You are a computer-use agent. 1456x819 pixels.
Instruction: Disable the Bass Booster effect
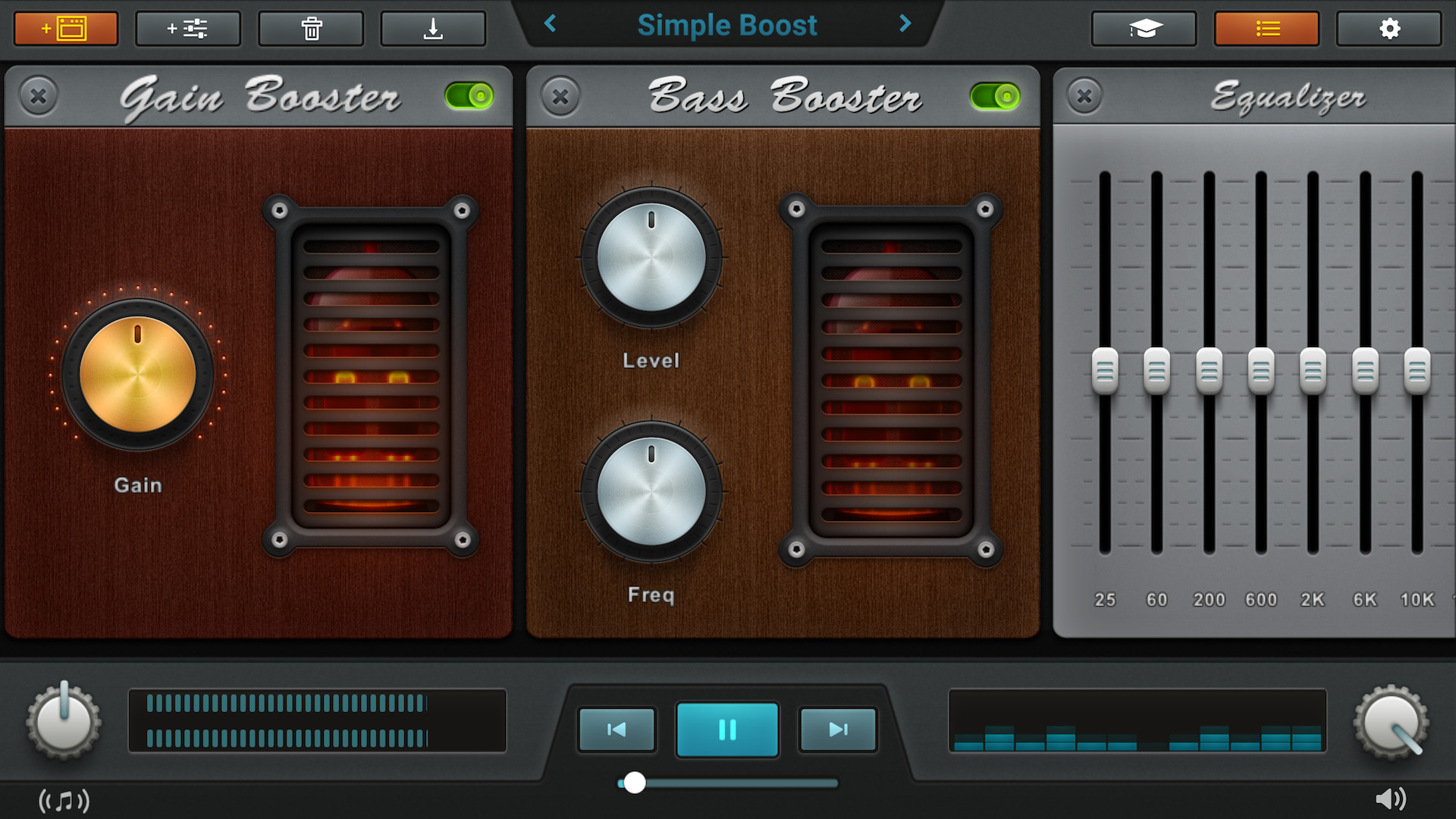coord(992,96)
